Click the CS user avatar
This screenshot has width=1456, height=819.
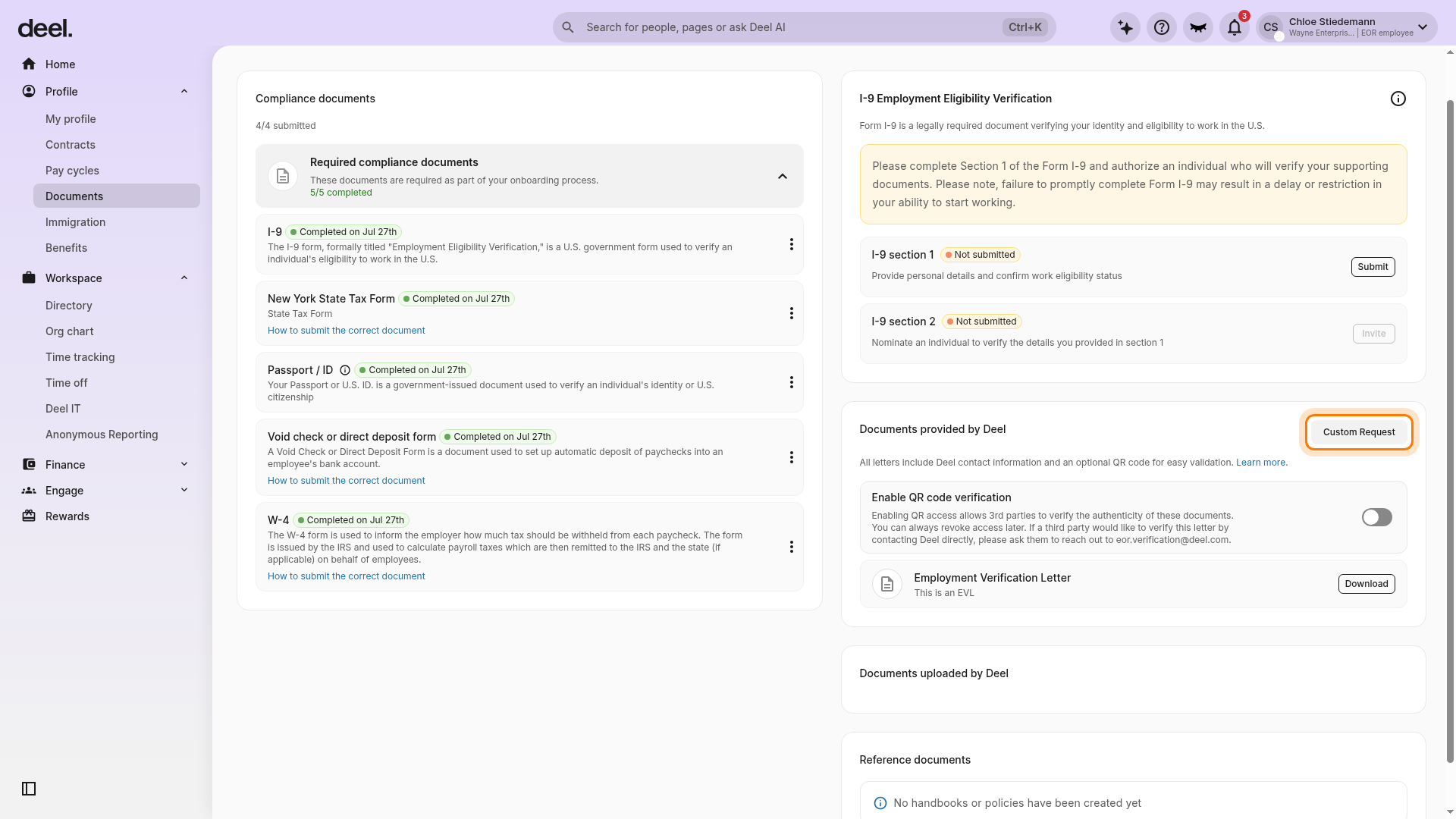point(1271,27)
